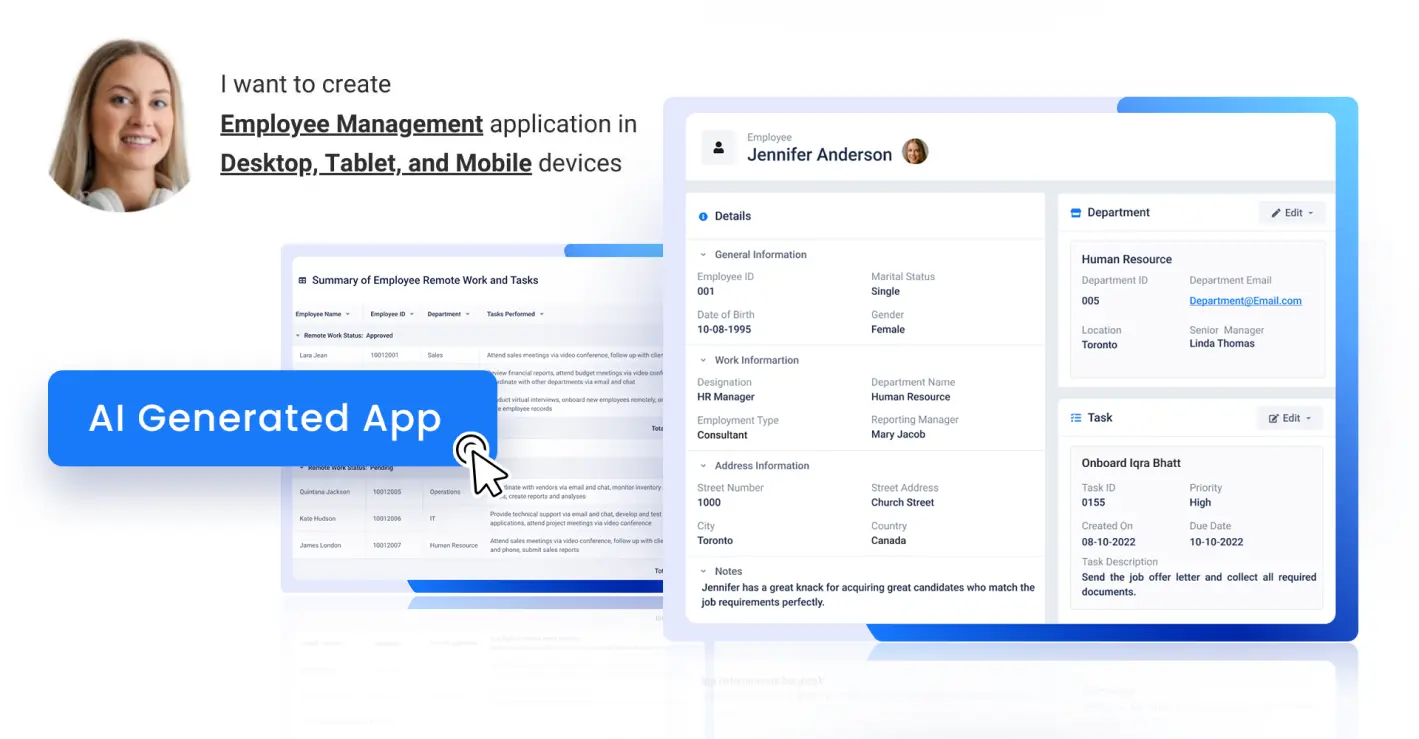This screenshot has width=1419, height=739.
Task: Click Jennifer Anderson's avatar icon
Action: click(915, 151)
